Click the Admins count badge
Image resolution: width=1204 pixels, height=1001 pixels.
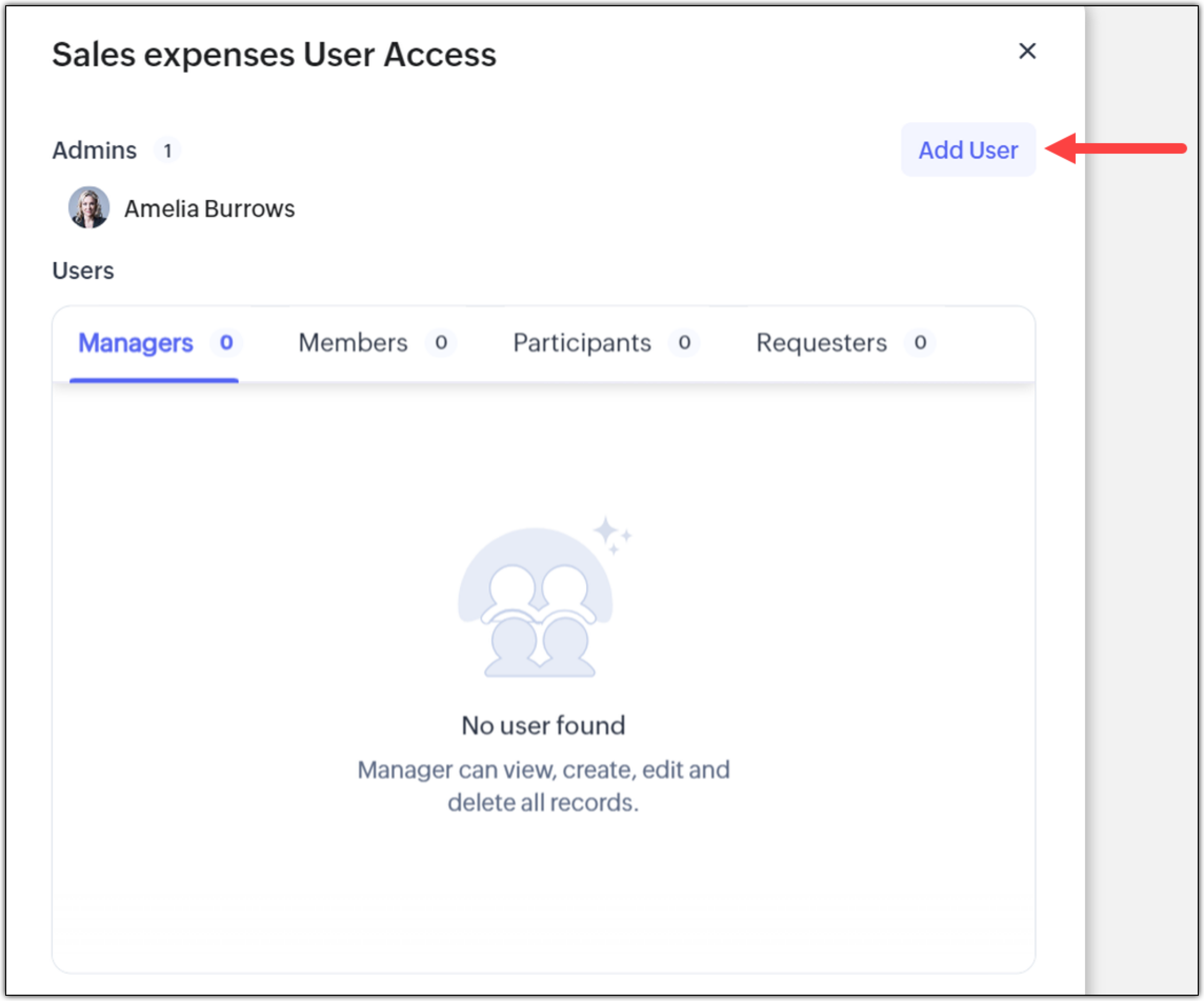(x=167, y=151)
